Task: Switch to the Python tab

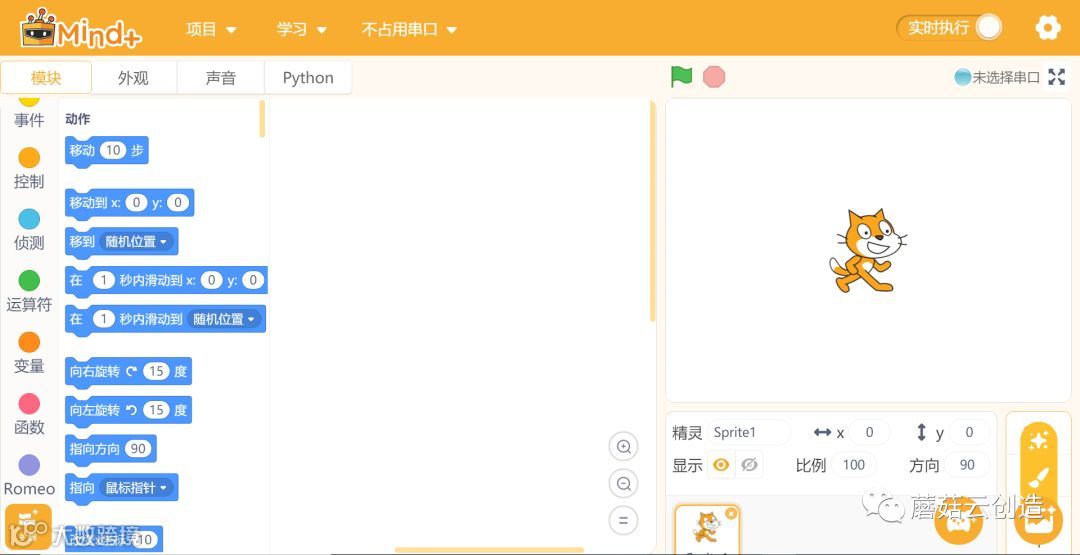Action: click(308, 78)
